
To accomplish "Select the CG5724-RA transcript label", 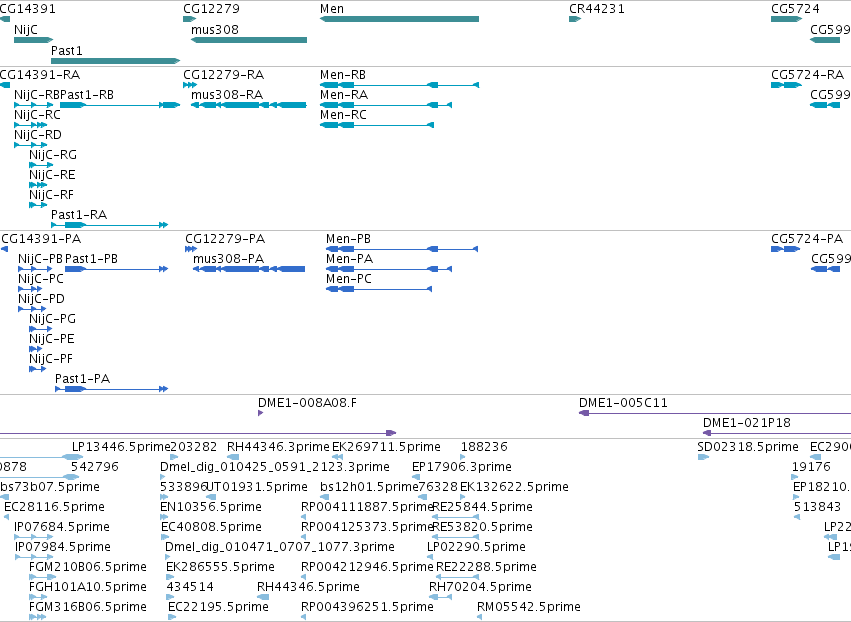I will pyautogui.click(x=807, y=74).
